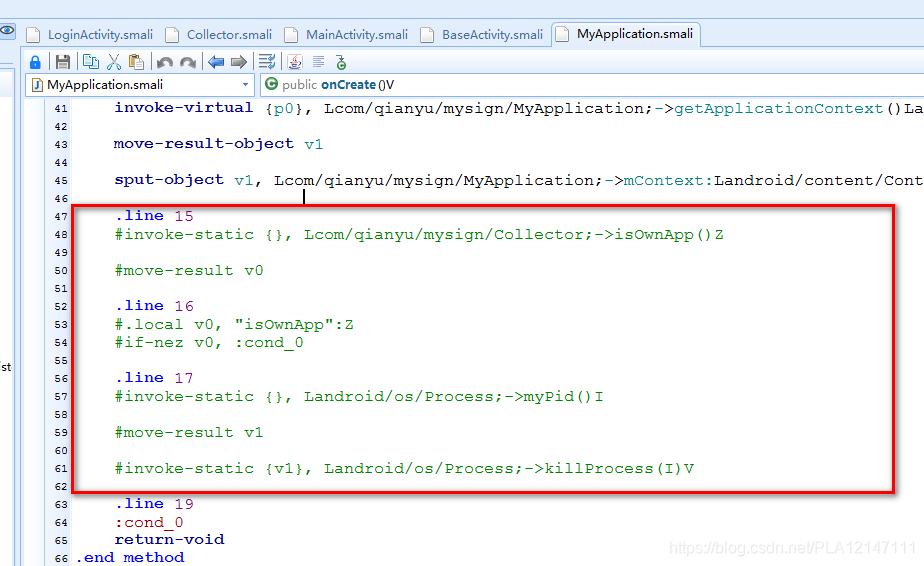Click the commented killProcess invoke line
The image size is (924, 566).
coord(404,469)
